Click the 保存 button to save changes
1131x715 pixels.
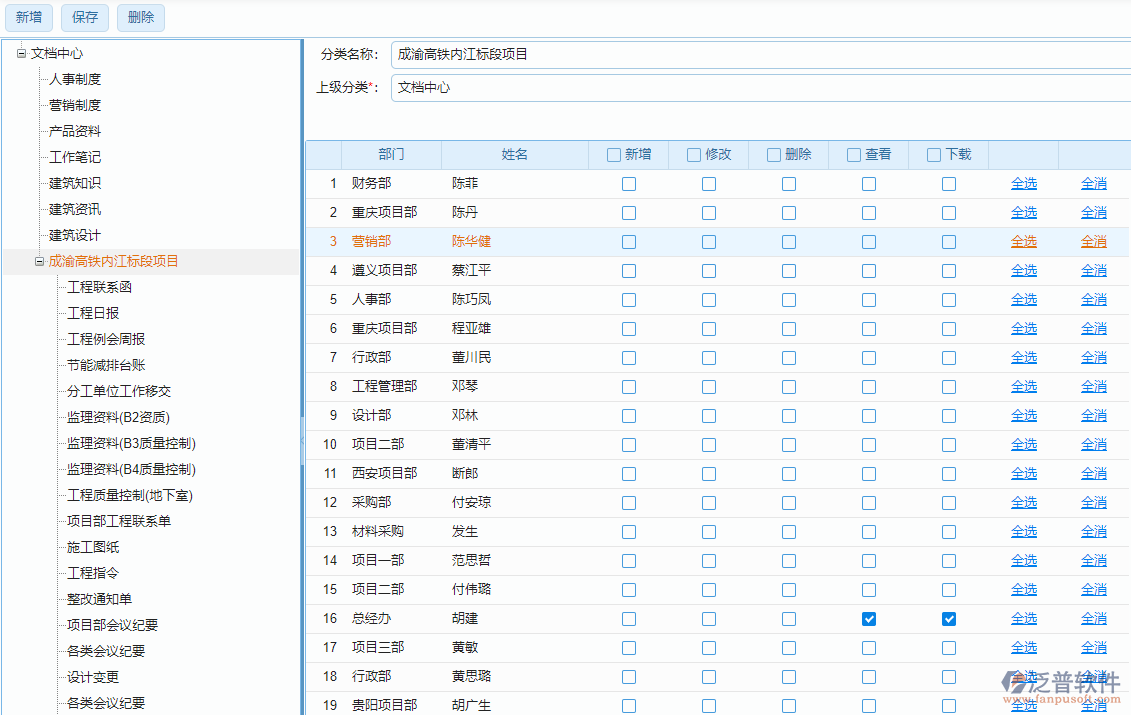(x=84, y=17)
